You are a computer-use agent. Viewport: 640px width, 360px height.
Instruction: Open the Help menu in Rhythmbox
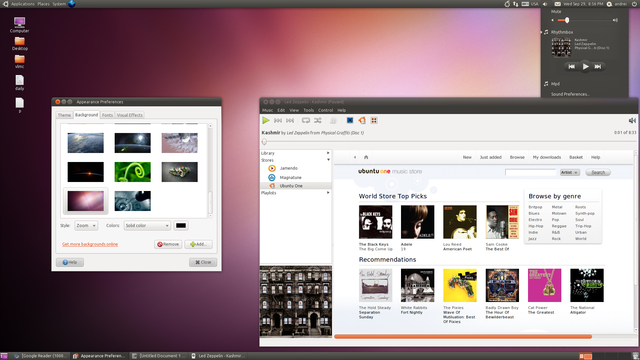(x=342, y=110)
